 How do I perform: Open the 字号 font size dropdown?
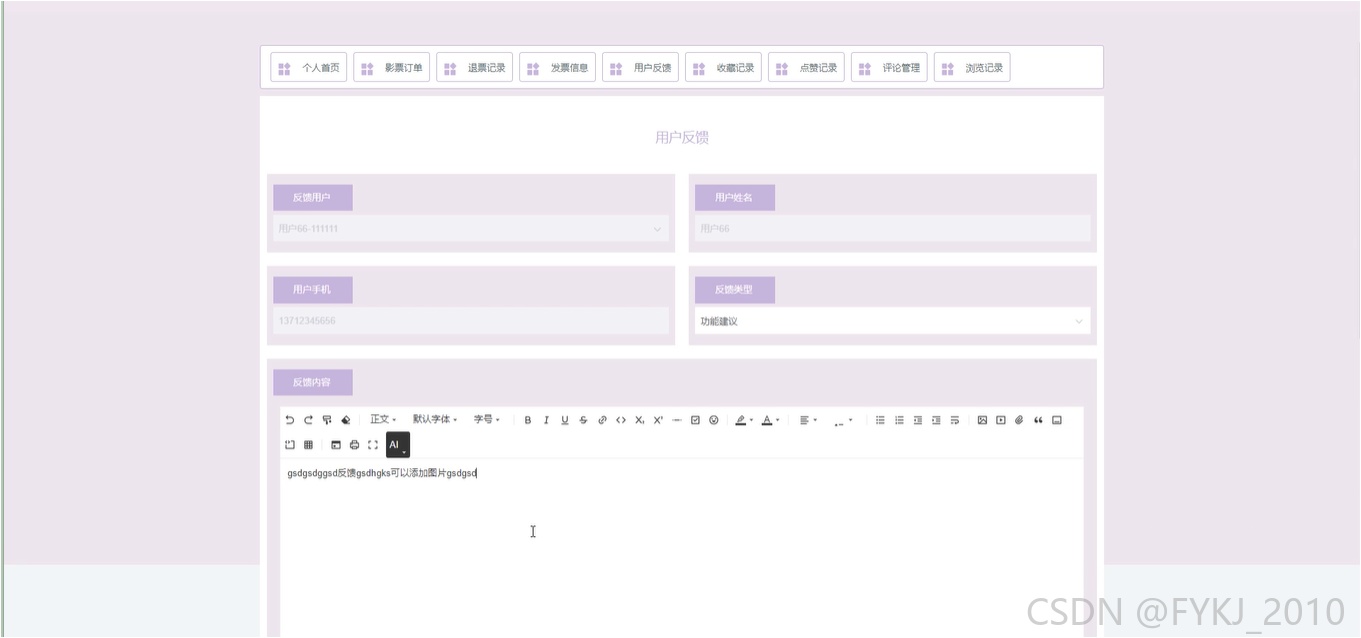[487, 420]
